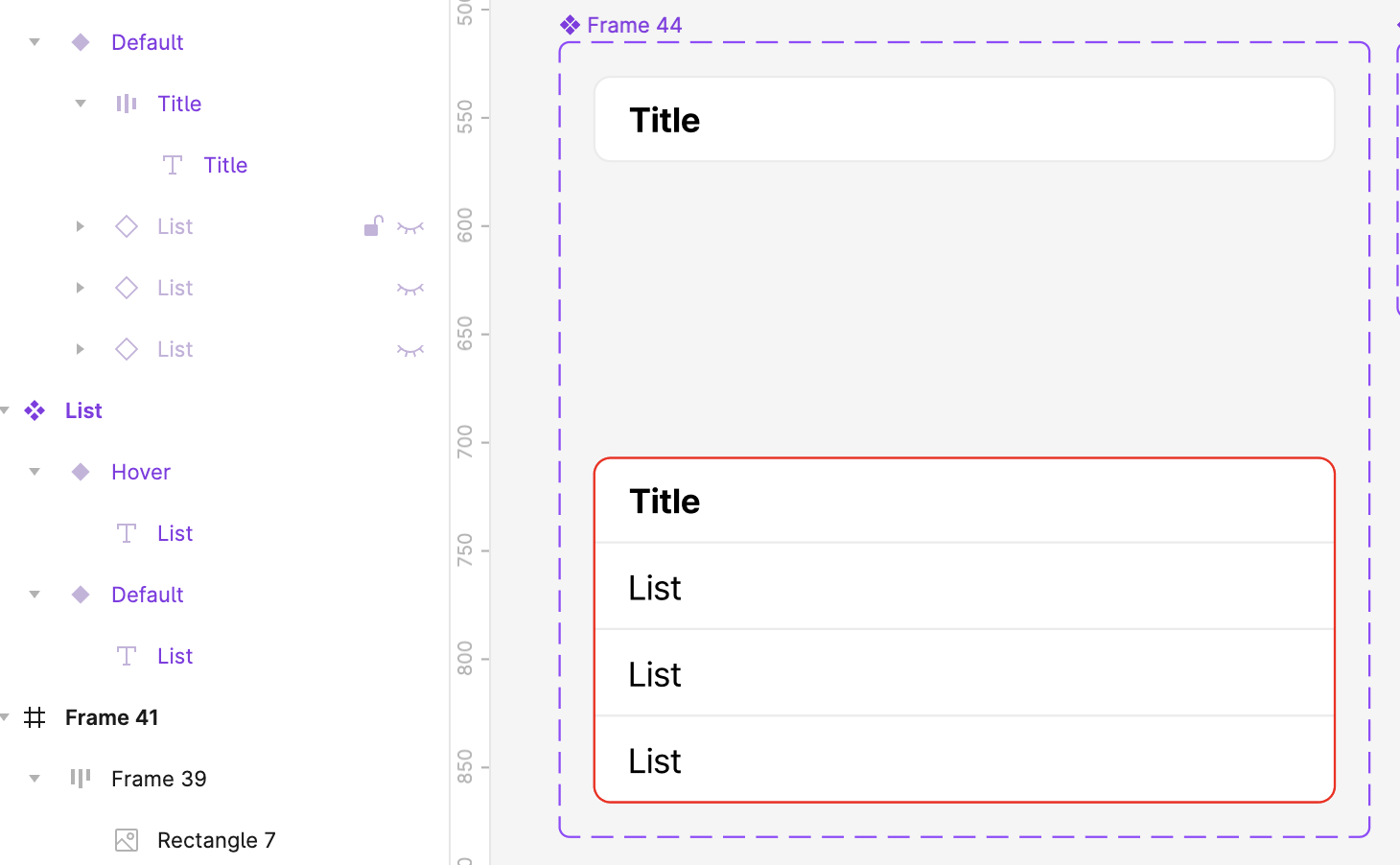Image resolution: width=1400 pixels, height=865 pixels.
Task: Select Frame 44 label on canvas
Action: pos(634,25)
